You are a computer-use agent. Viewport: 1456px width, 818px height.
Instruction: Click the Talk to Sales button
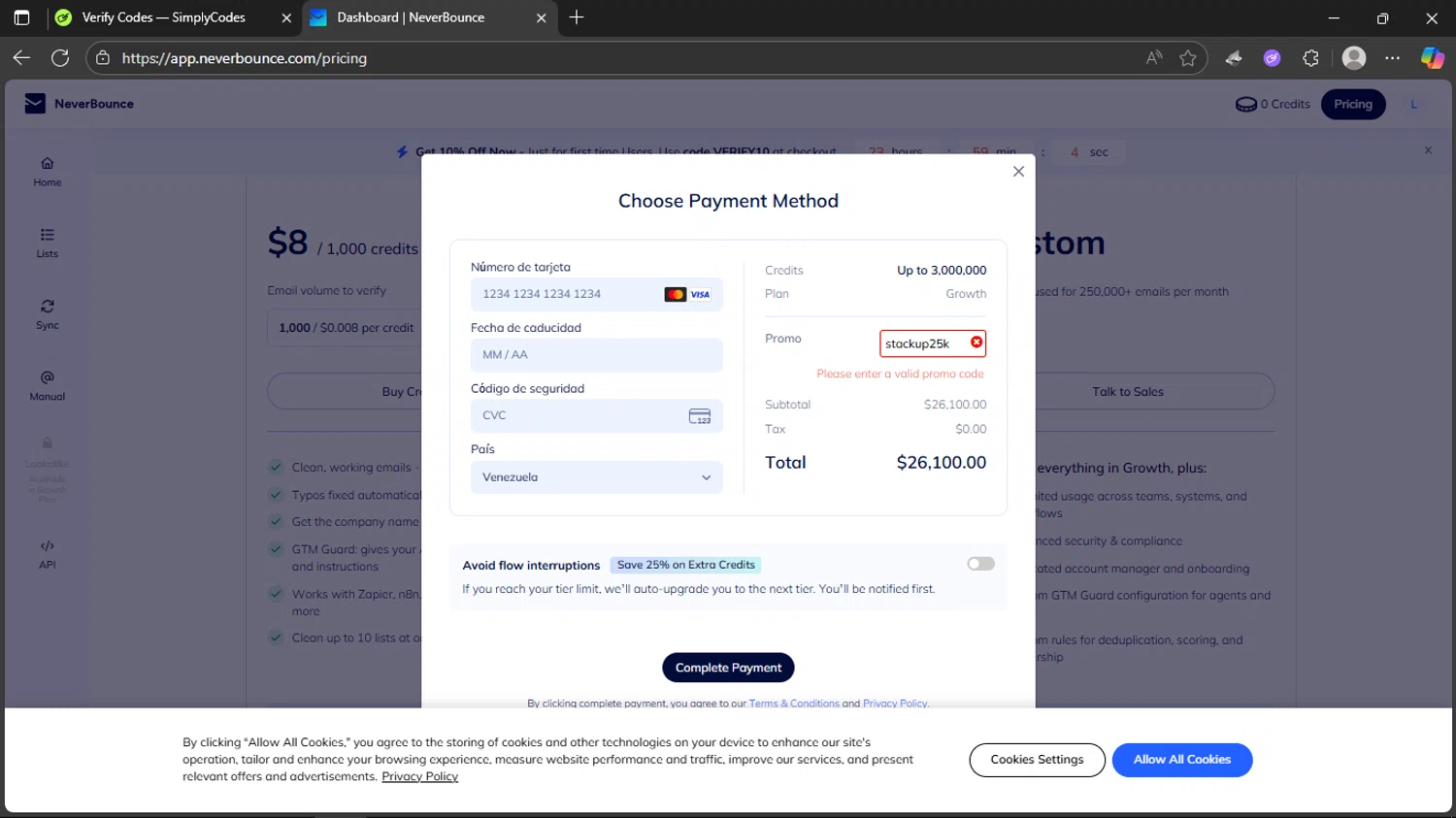[1127, 391]
